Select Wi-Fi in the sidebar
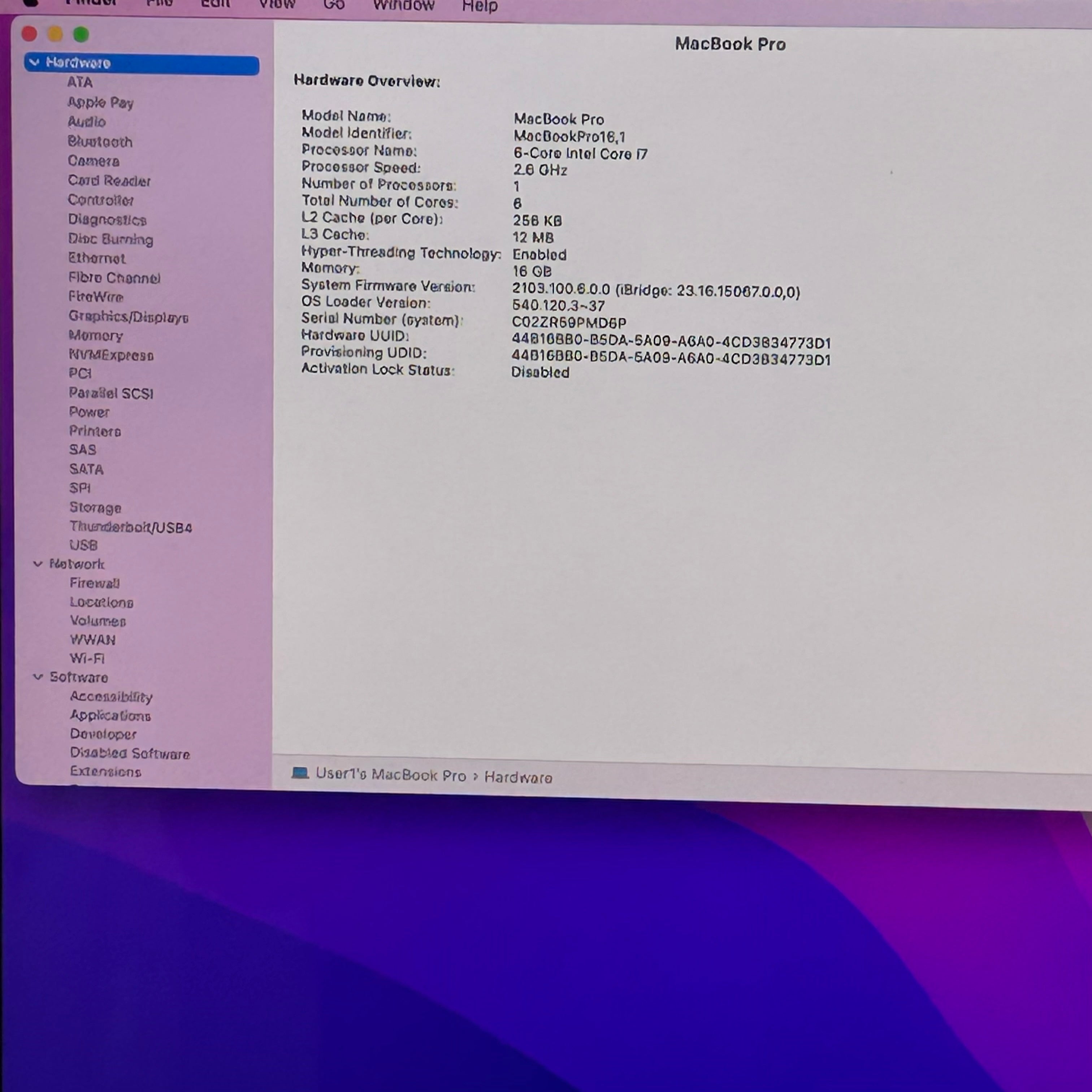 tap(87, 658)
